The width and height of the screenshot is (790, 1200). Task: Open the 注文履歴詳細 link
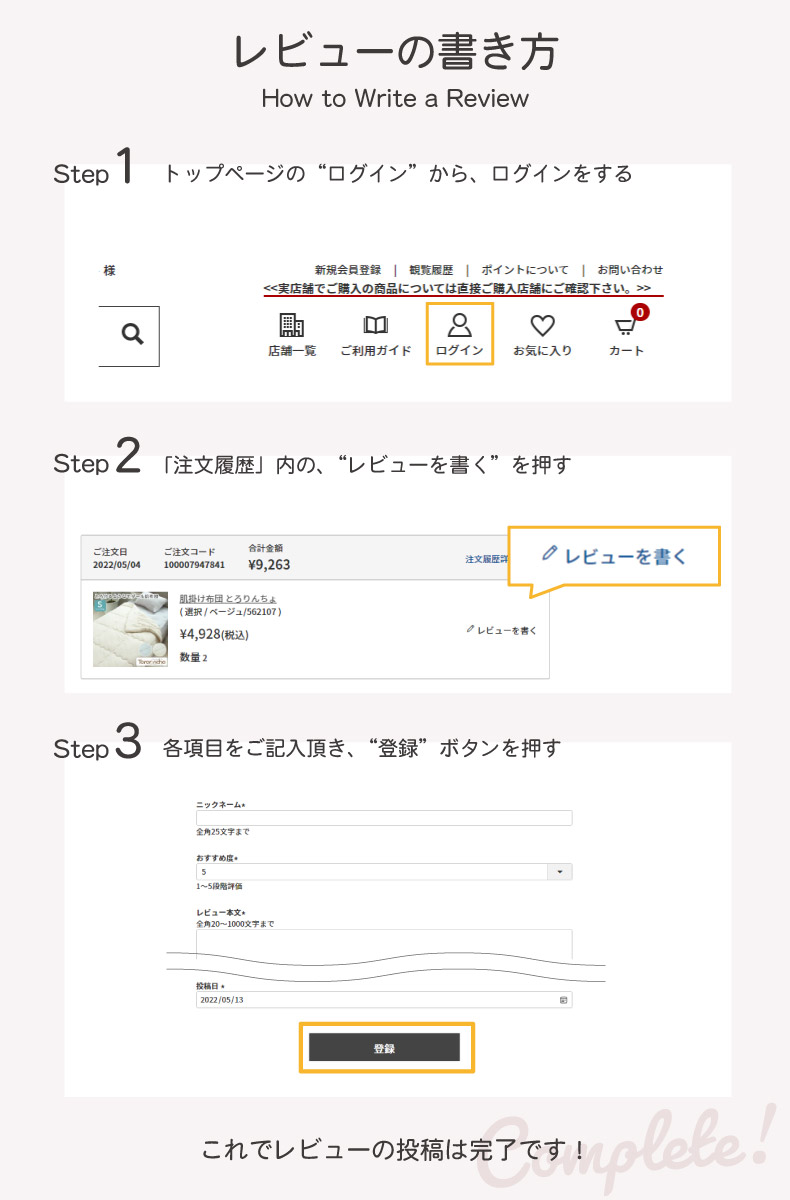486,560
